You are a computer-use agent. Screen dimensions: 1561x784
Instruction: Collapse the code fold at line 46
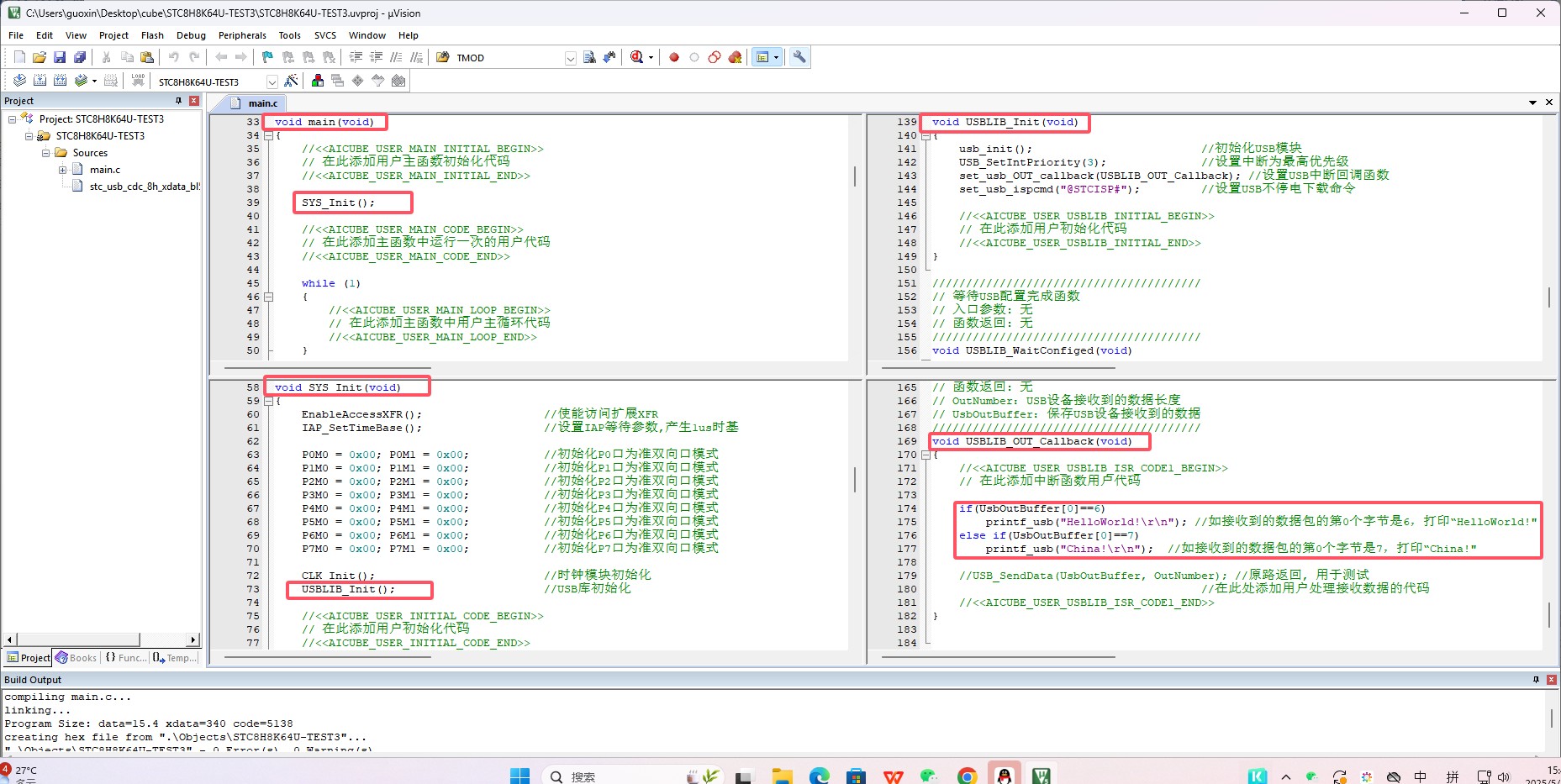coord(269,297)
